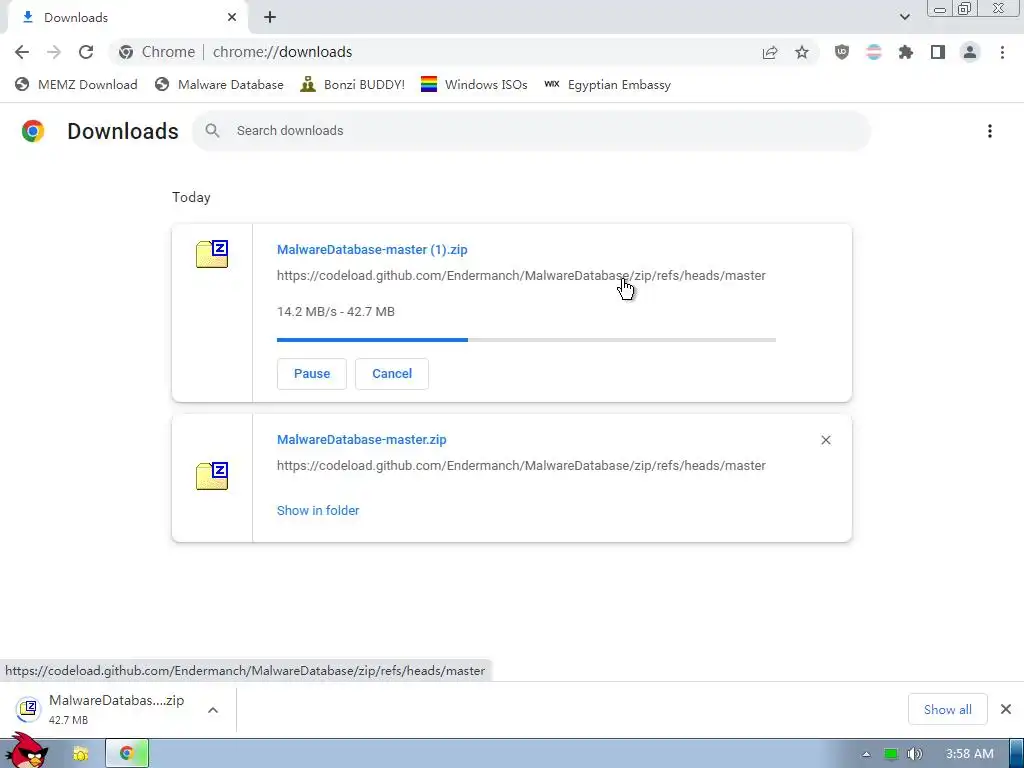1024x768 pixels.
Task: Click the Chrome logo beside Downloads
Action: point(33,131)
